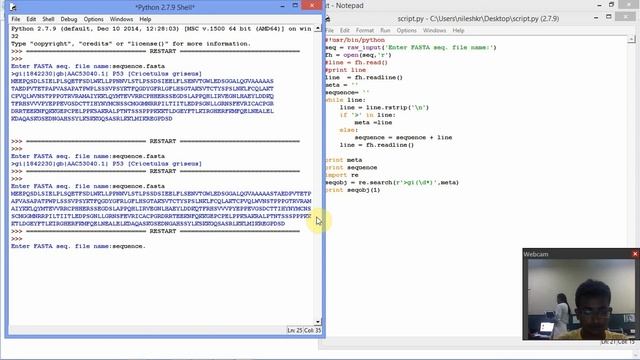Minimize the script.py editor window
This screenshot has width=640, height=360.
[x=596, y=18]
